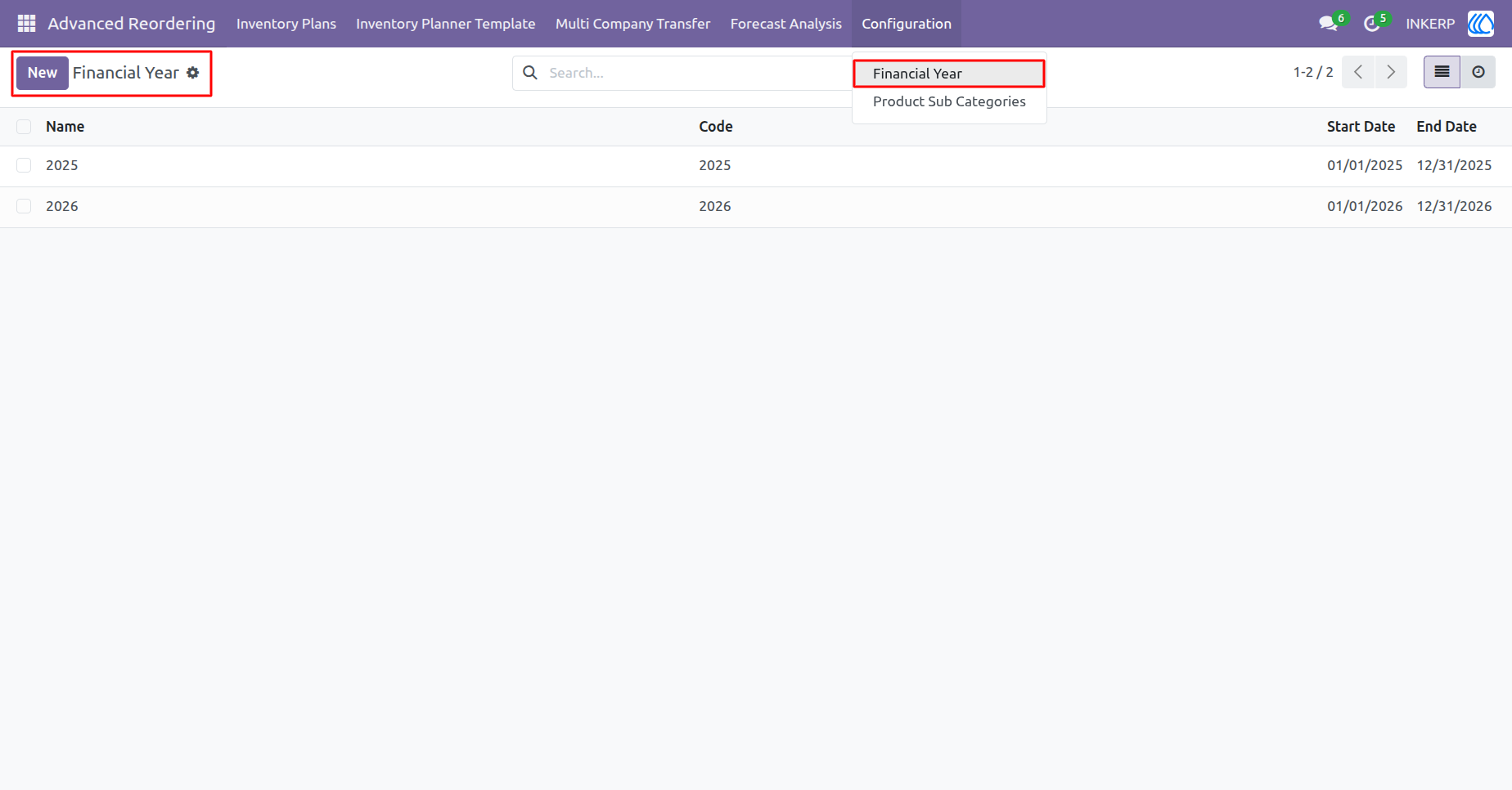Open the activities clock icon
The width and height of the screenshot is (1512, 790).
[x=1372, y=24]
